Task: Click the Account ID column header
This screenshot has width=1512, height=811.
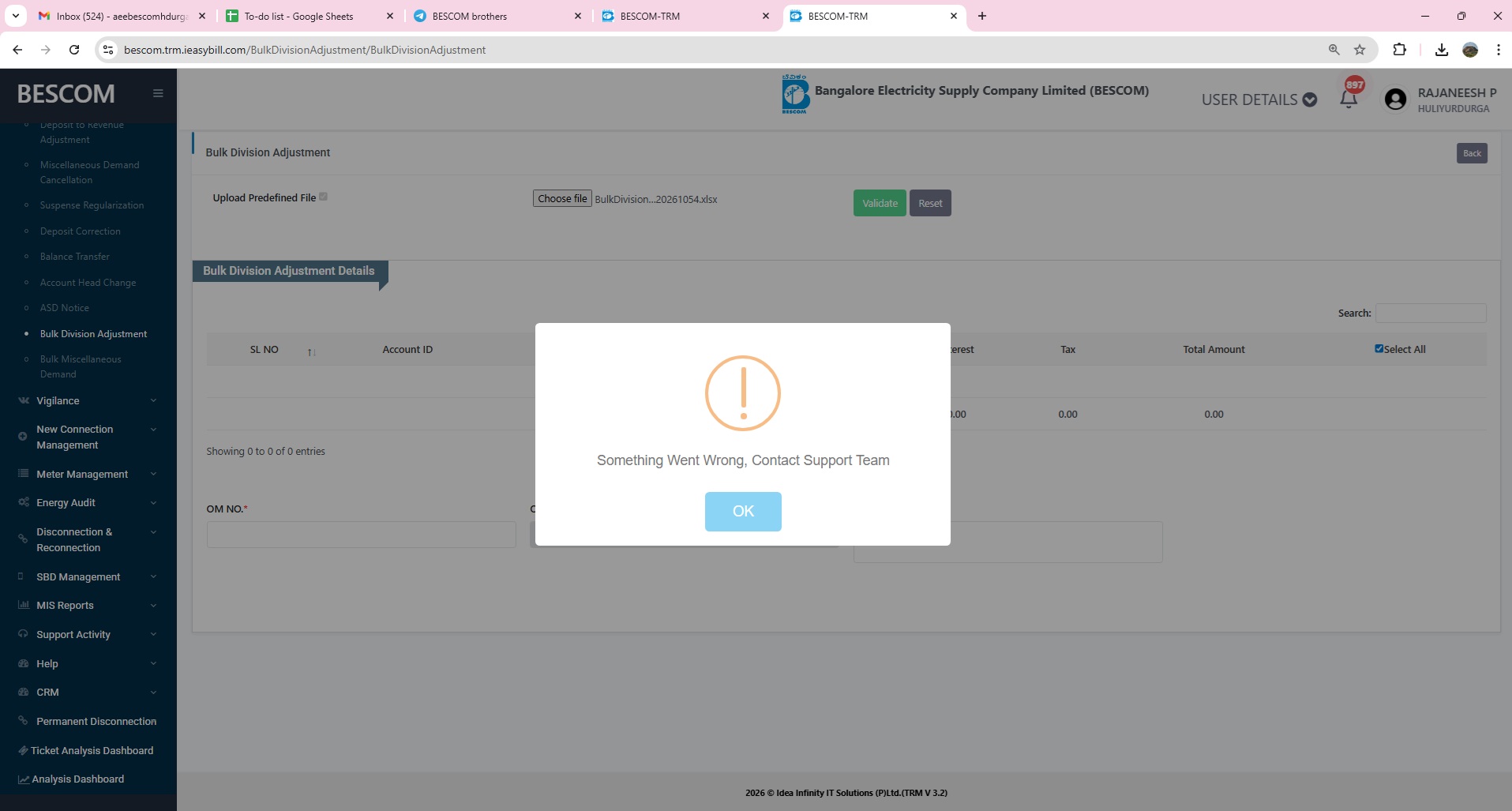Action: tap(407, 349)
